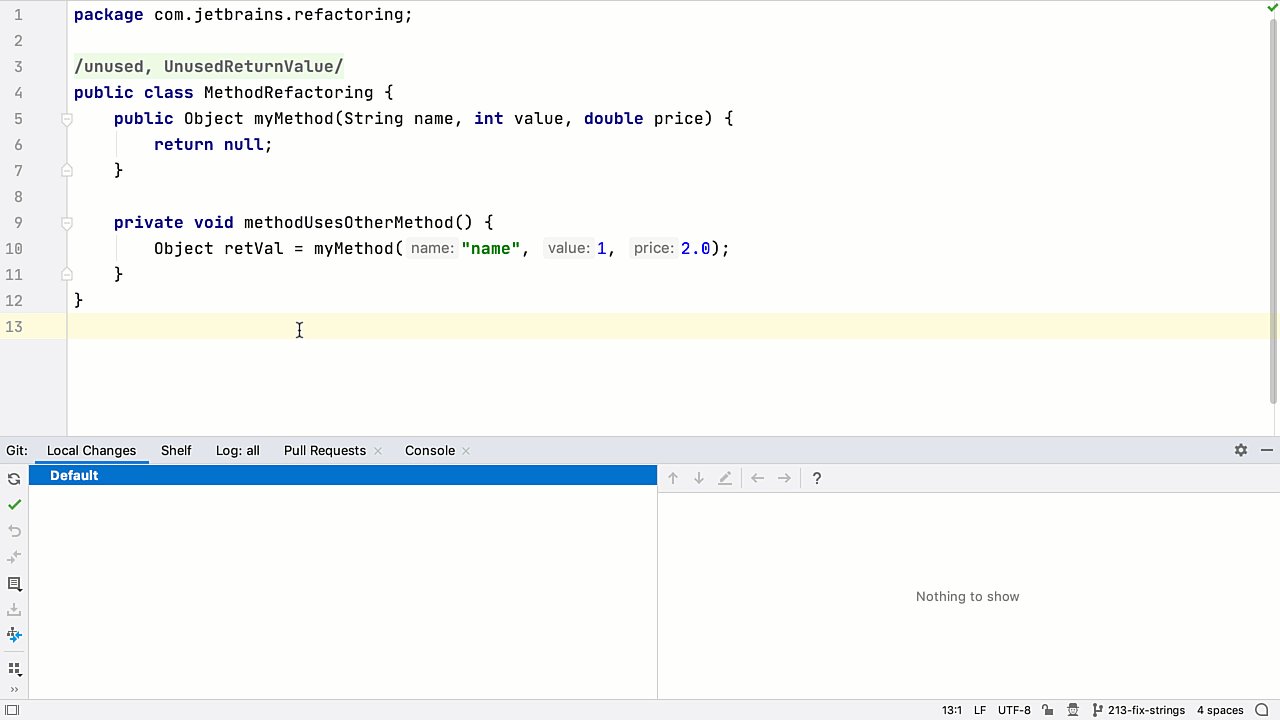Rollback changes with the undo icon
This screenshot has width=1280, height=720.
[x=14, y=531]
